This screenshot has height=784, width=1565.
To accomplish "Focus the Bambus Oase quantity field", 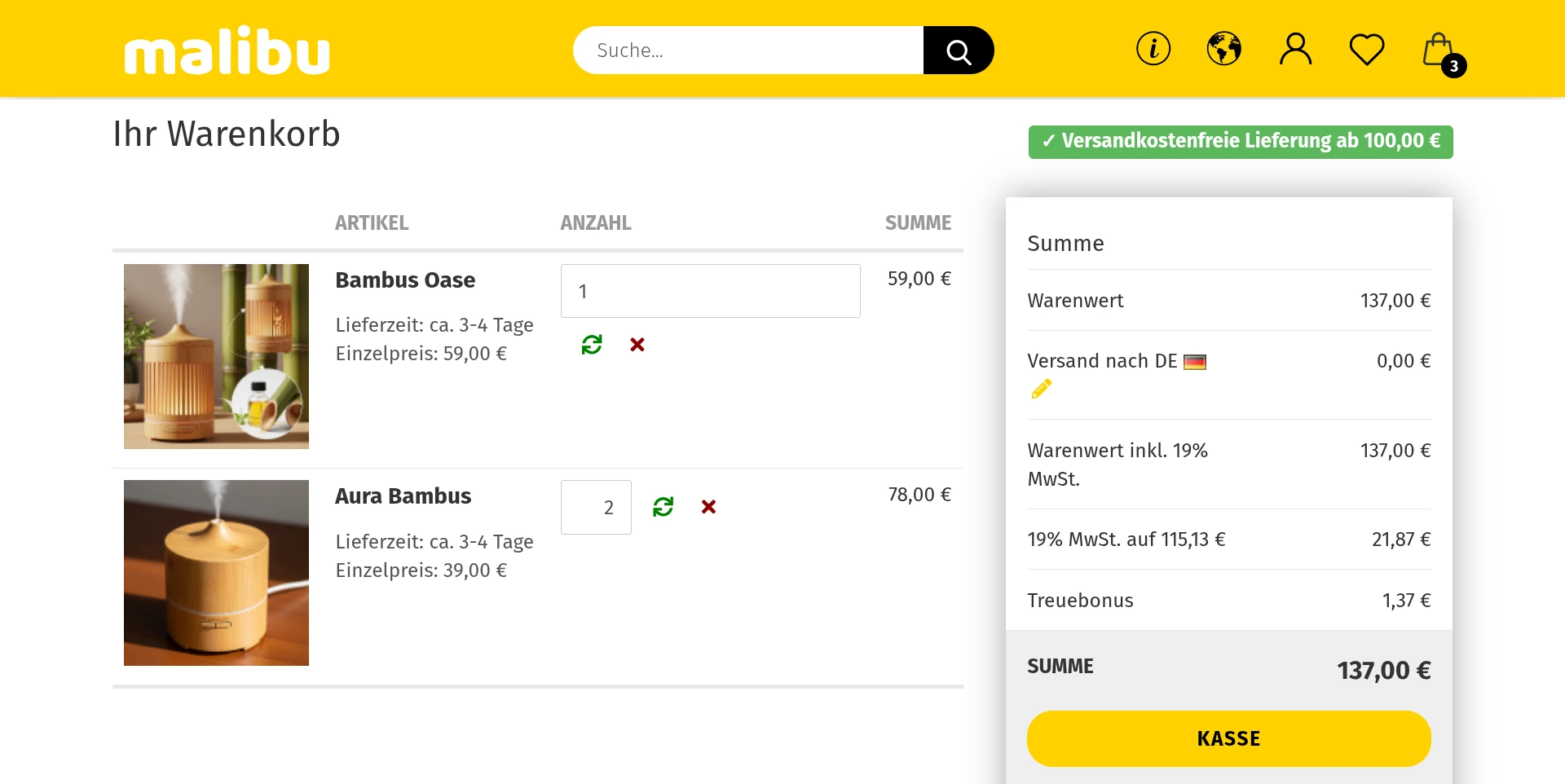I will (x=711, y=291).
